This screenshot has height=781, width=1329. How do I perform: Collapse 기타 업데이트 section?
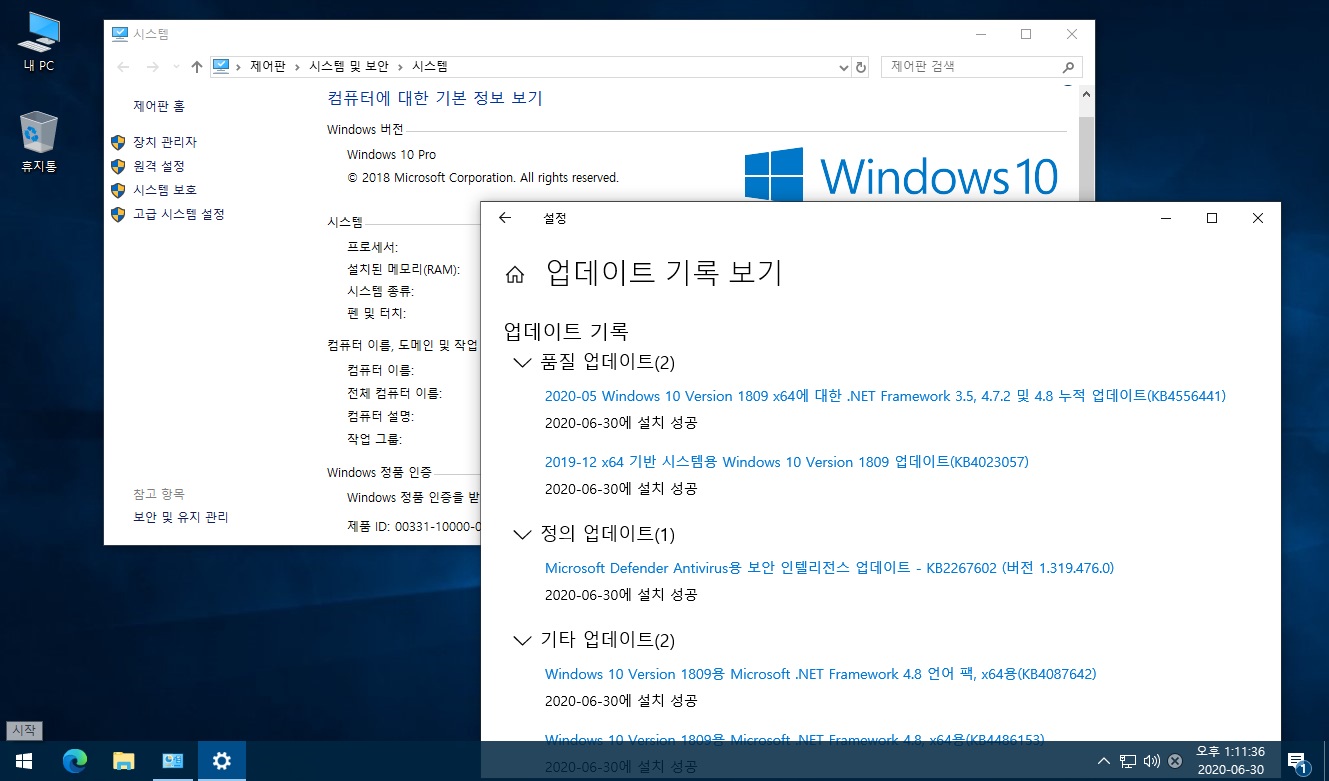[x=522, y=640]
